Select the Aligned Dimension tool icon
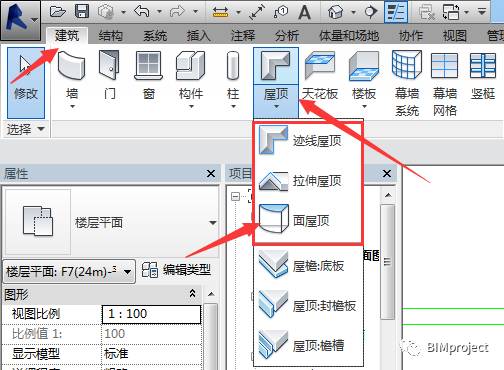 coord(257,12)
